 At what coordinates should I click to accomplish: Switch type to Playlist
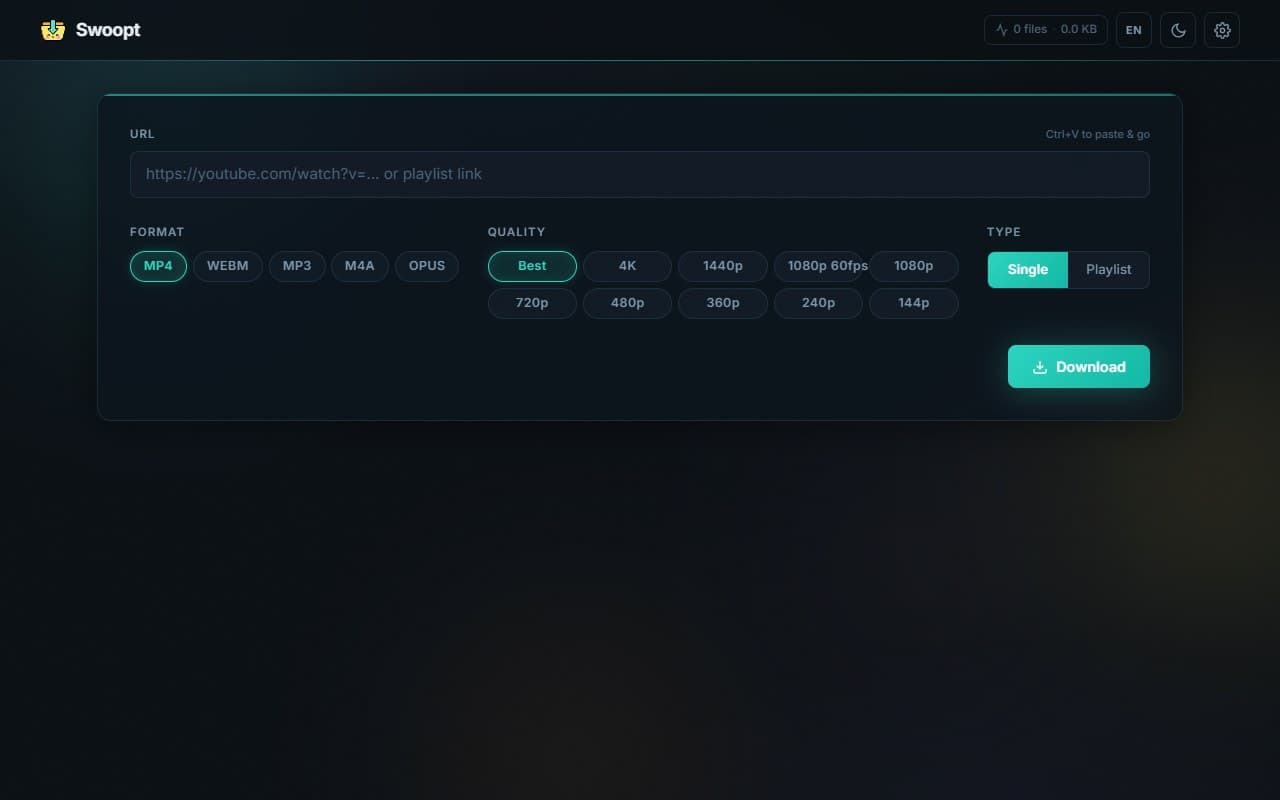tap(1109, 270)
